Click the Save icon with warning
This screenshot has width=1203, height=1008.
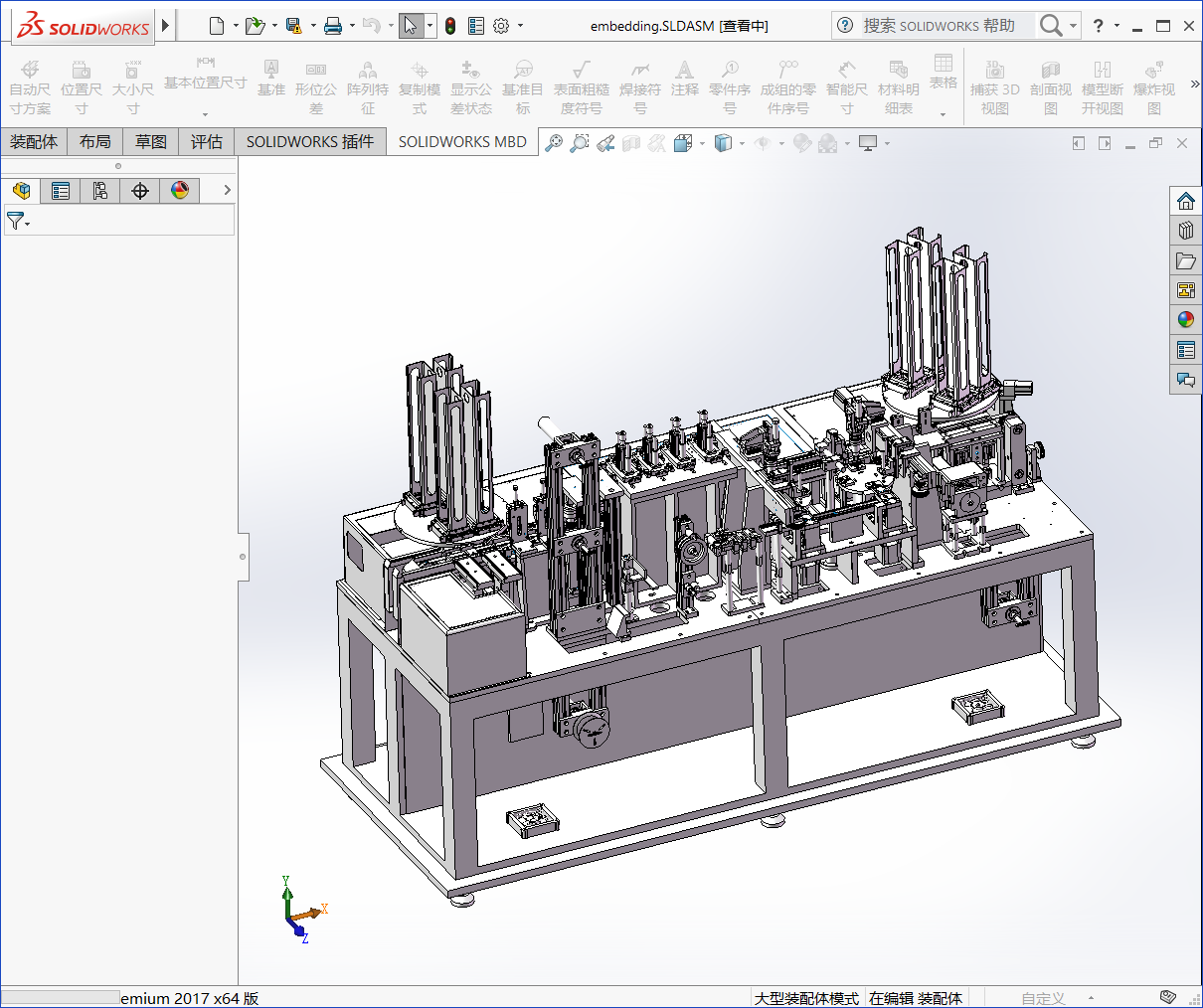[x=293, y=26]
